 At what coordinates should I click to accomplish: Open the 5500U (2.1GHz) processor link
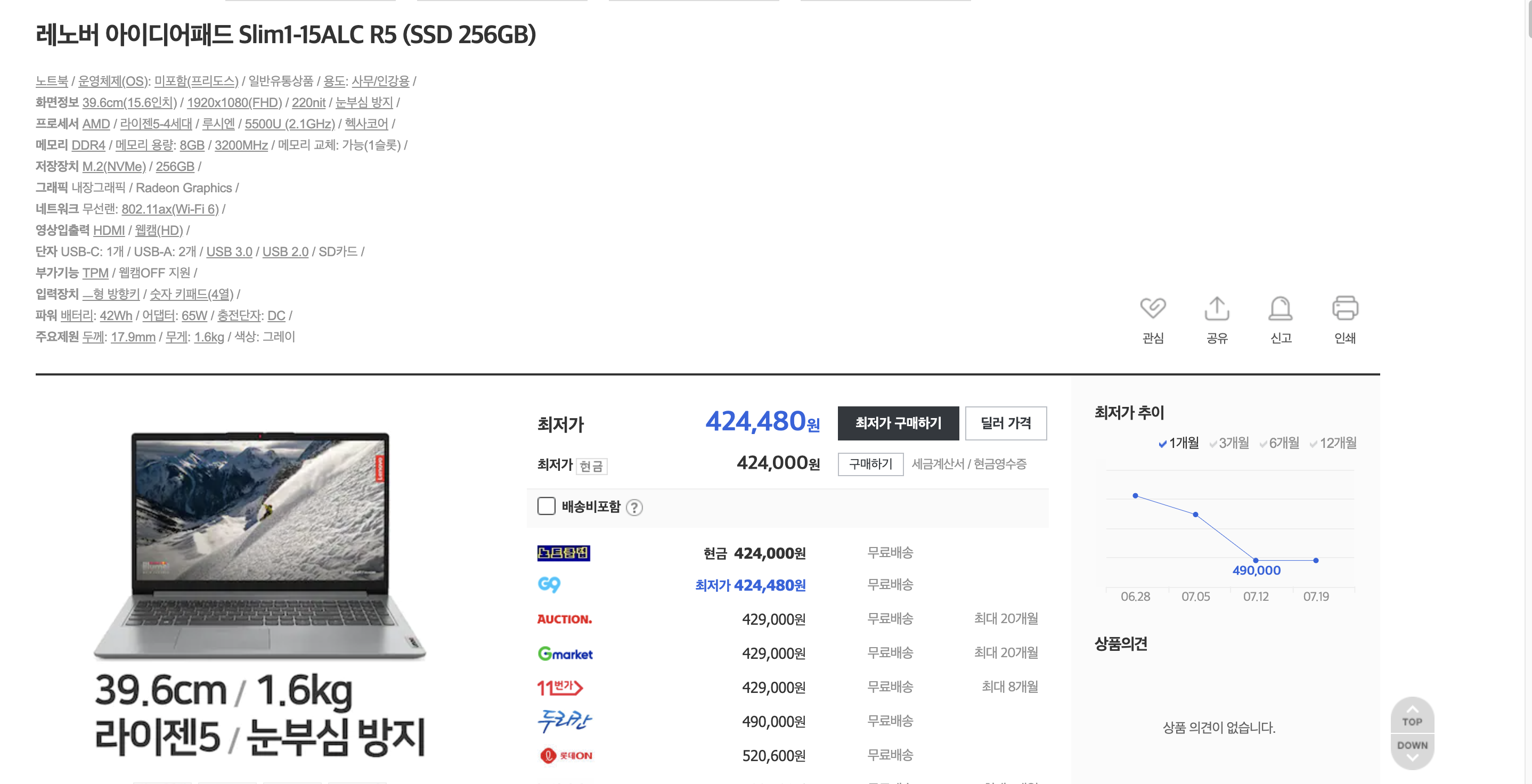pos(290,124)
